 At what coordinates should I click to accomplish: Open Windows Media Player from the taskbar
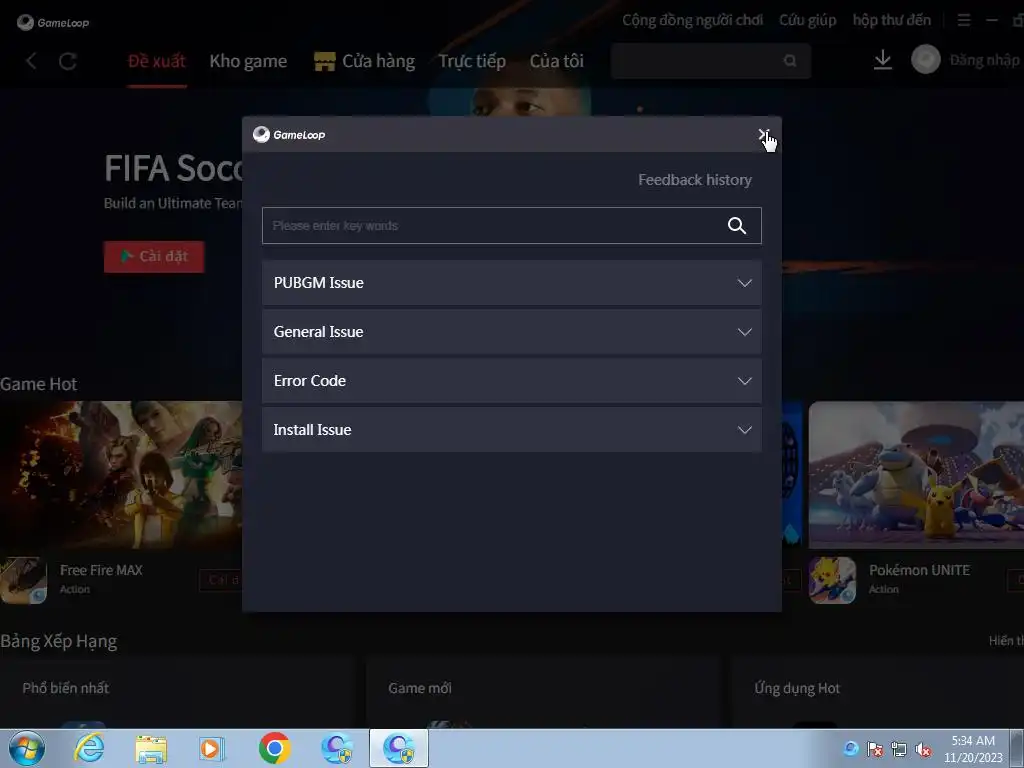212,749
